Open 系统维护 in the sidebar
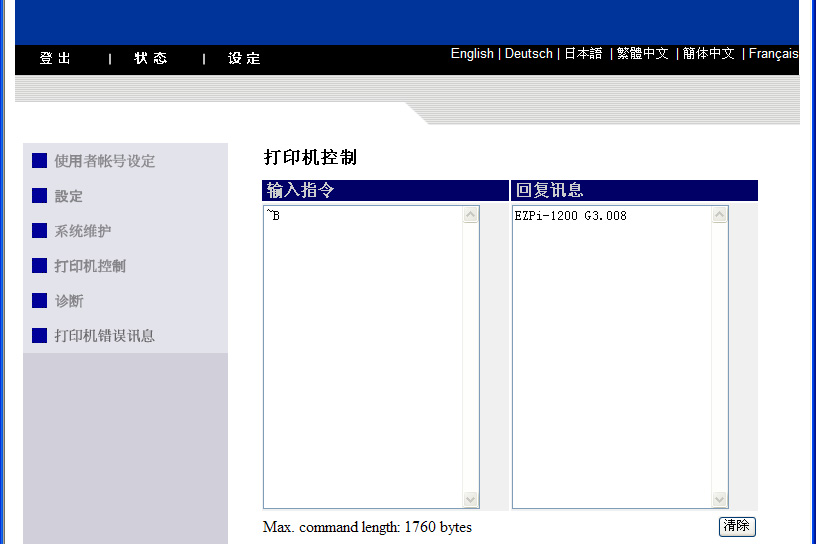This screenshot has width=816, height=544. [82, 231]
